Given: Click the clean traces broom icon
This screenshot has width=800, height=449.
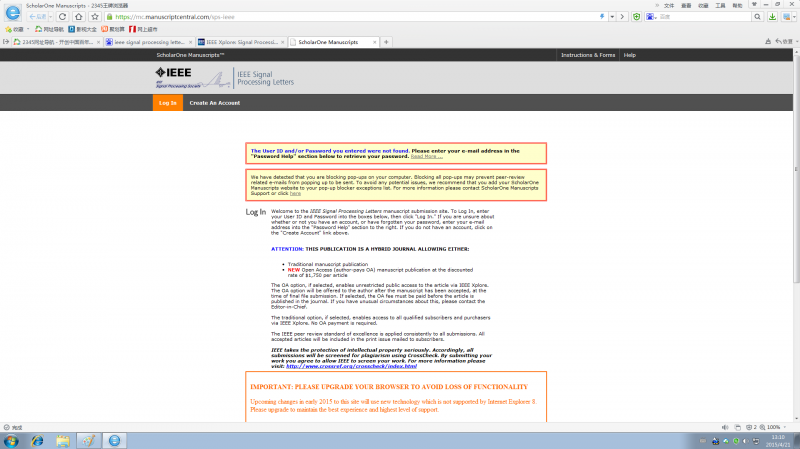Looking at the screenshot, I should point(768,41).
